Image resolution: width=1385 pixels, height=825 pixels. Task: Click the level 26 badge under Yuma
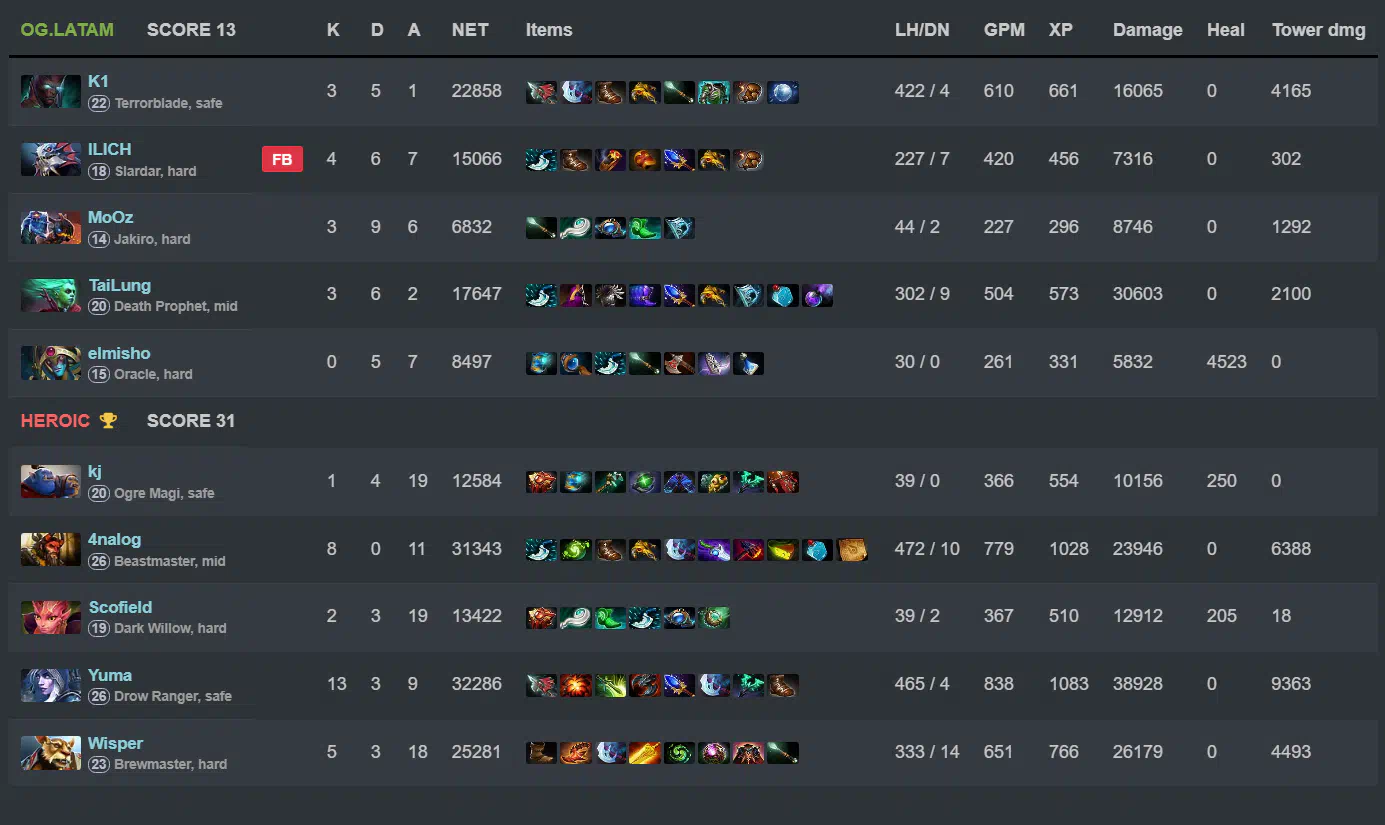[x=99, y=696]
